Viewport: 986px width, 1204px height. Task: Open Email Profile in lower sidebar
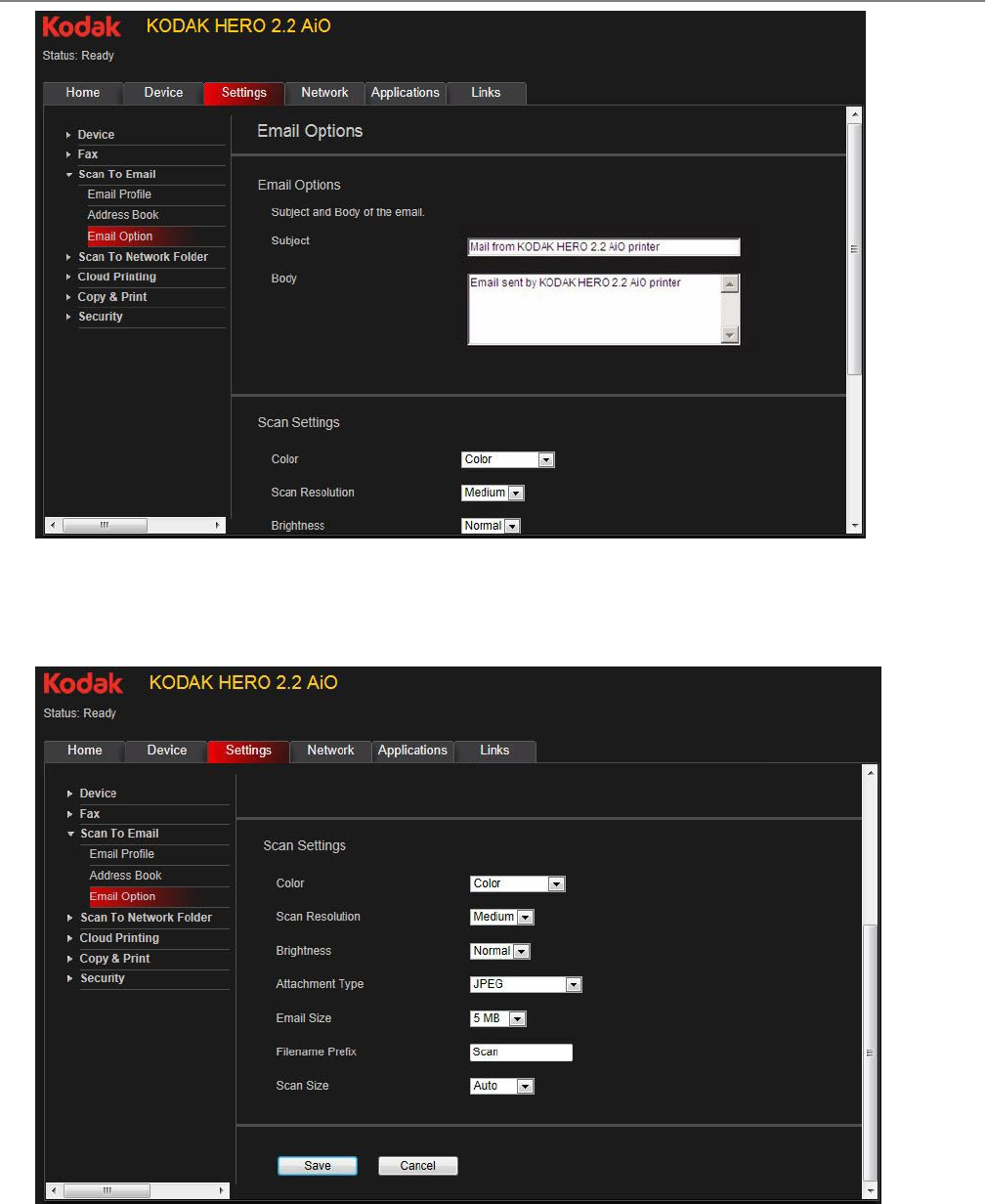pos(122,854)
